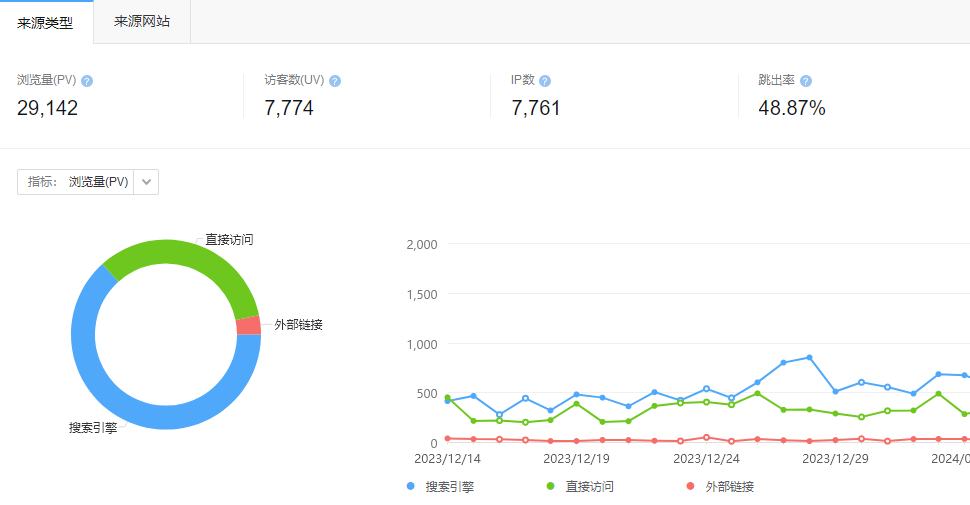Viewport: 970px width, 505px height.
Task: Click the 2023/12/14 x-axis date label
Action: pos(447,459)
